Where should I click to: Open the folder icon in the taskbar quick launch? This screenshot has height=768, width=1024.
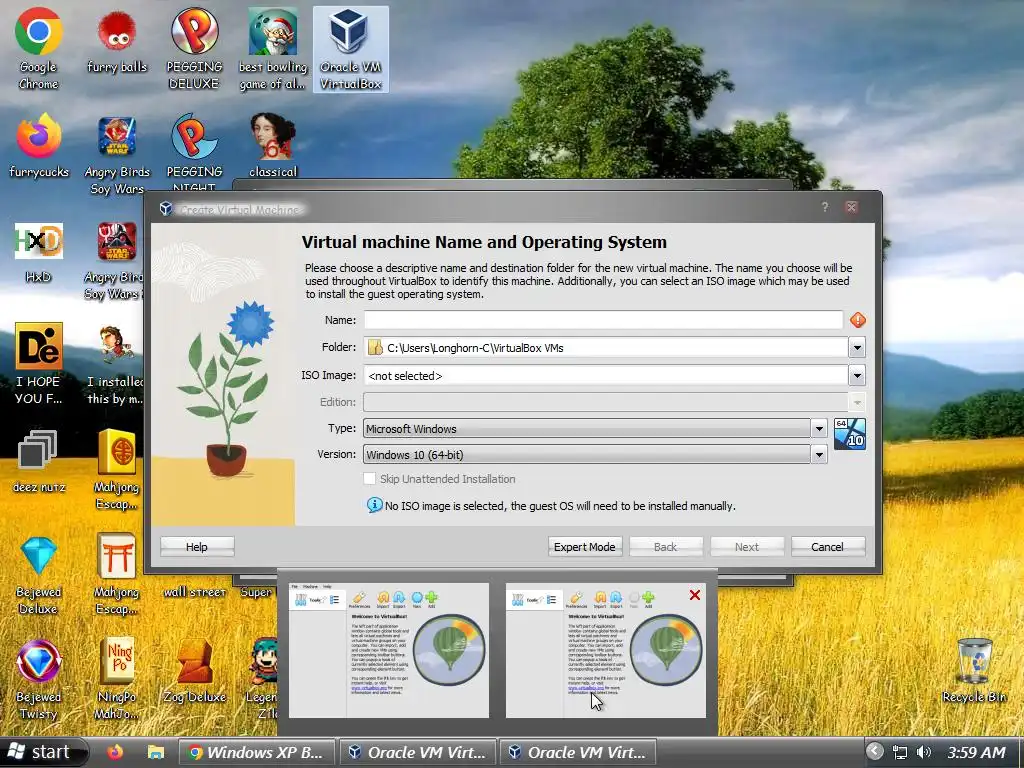pos(155,752)
